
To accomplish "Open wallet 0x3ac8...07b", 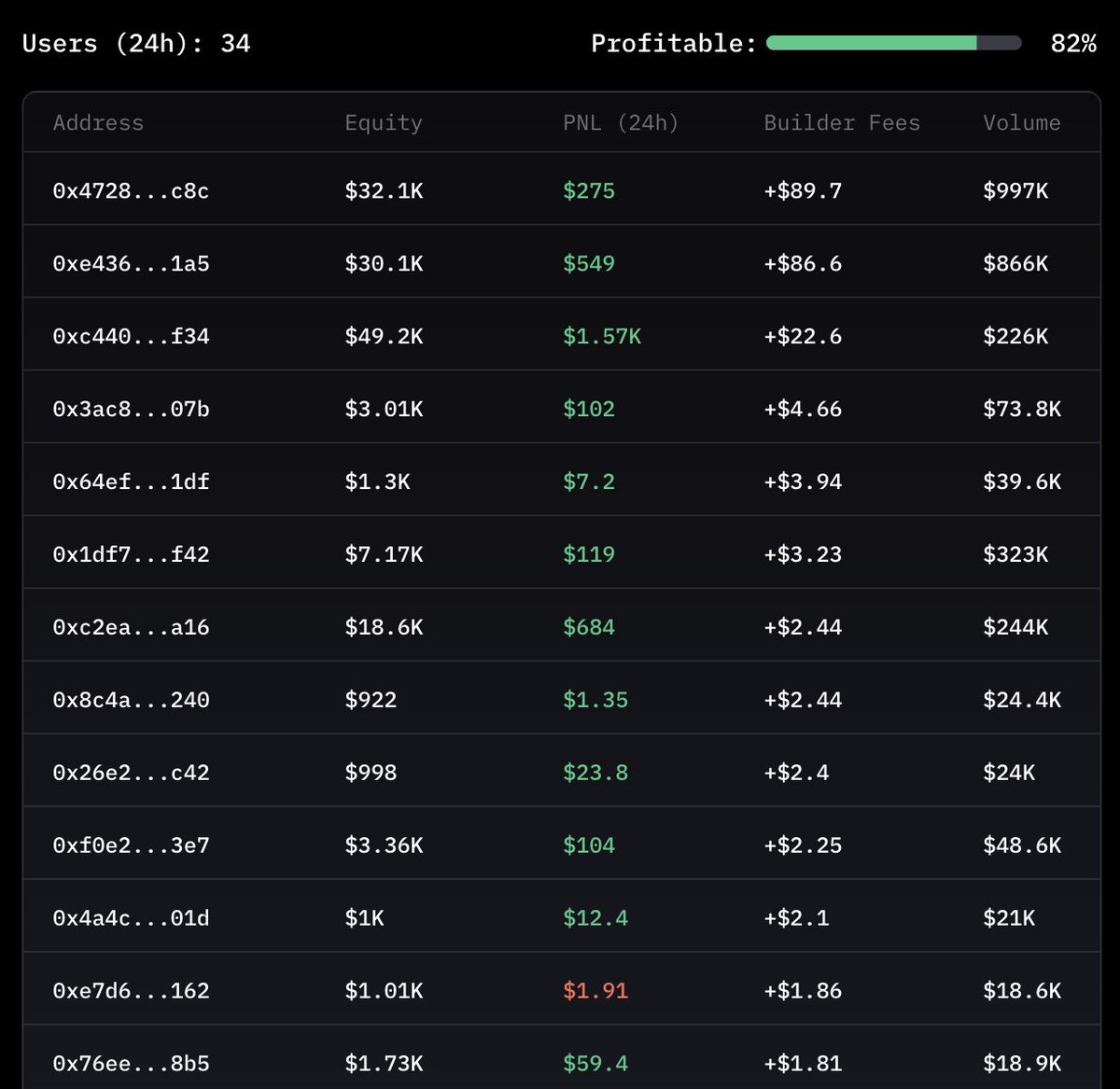I will 131,408.
